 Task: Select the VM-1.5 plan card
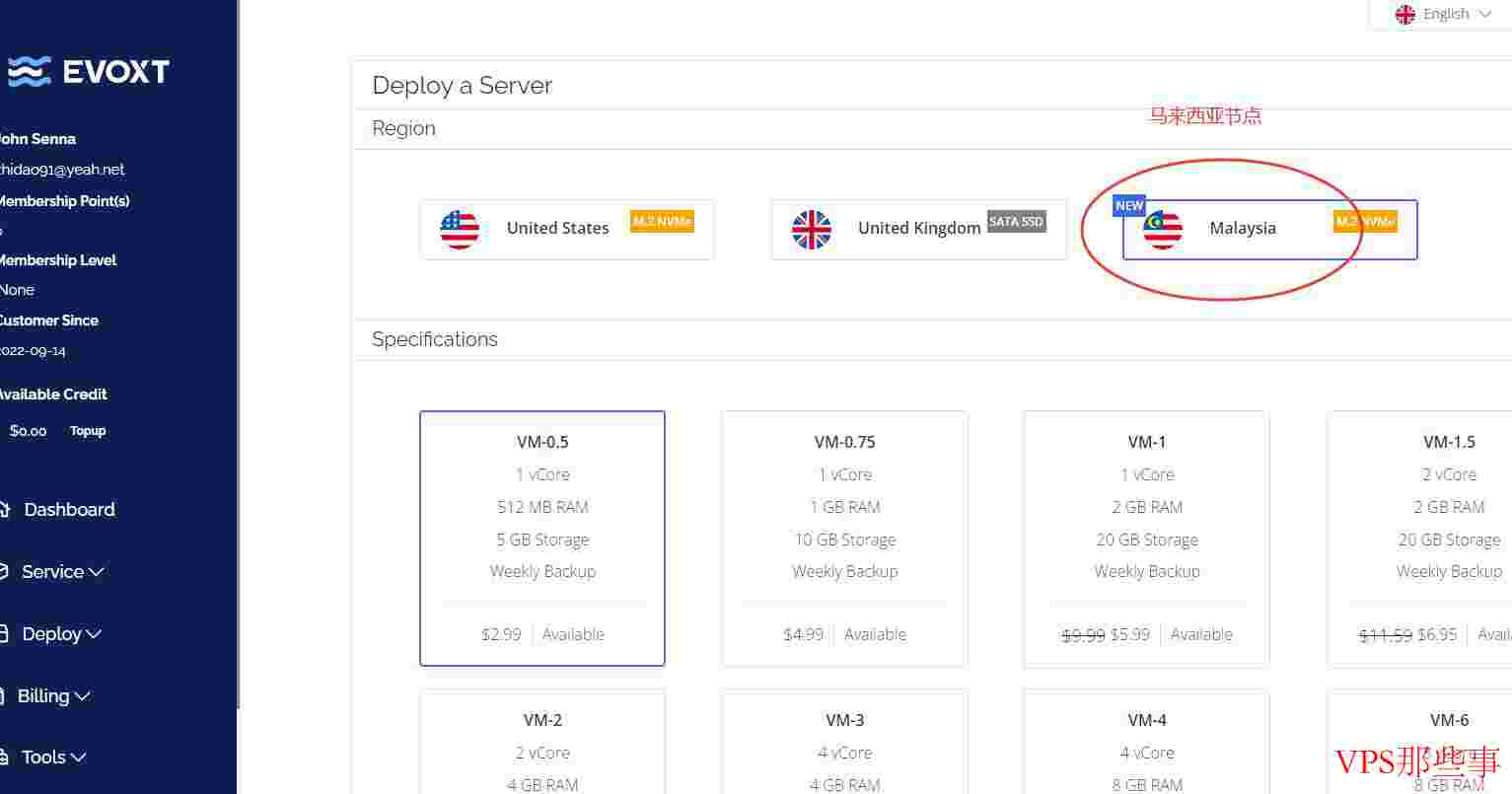pos(1420,539)
